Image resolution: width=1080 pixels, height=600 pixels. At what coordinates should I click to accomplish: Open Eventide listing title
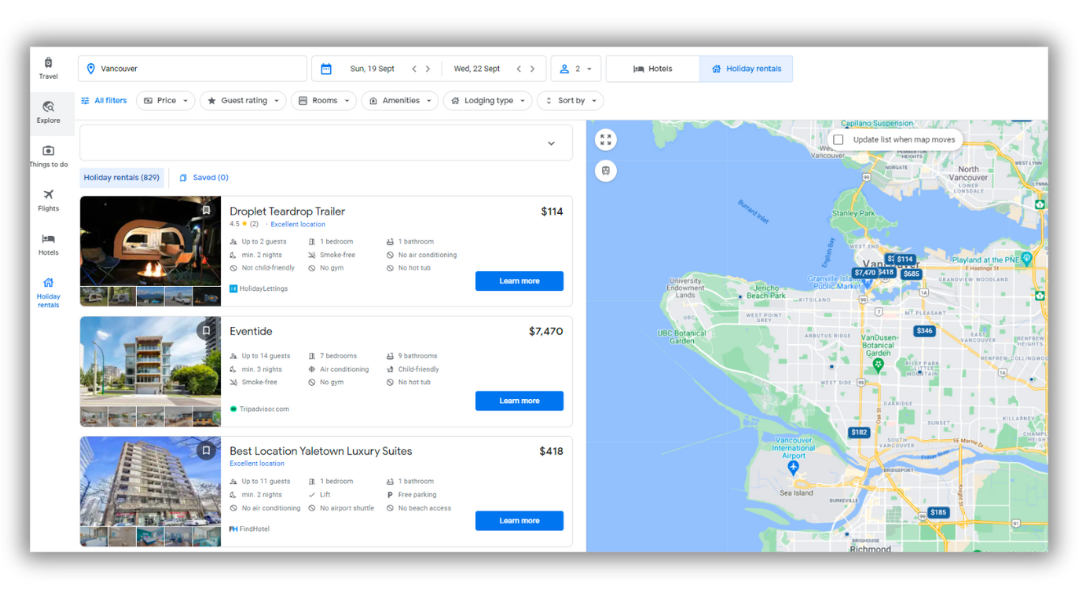tap(251, 331)
